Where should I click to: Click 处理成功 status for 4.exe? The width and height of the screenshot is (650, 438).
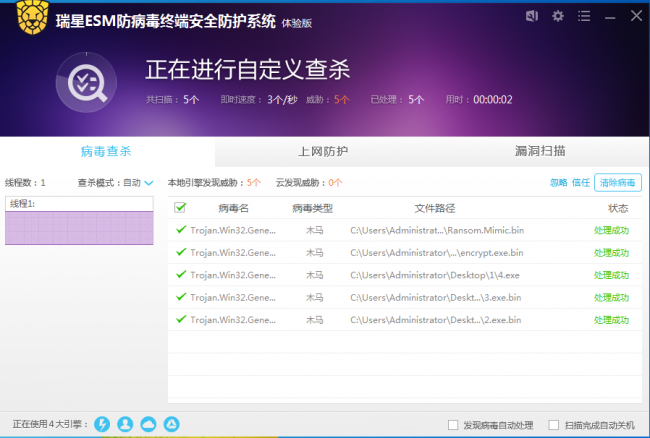[611, 275]
